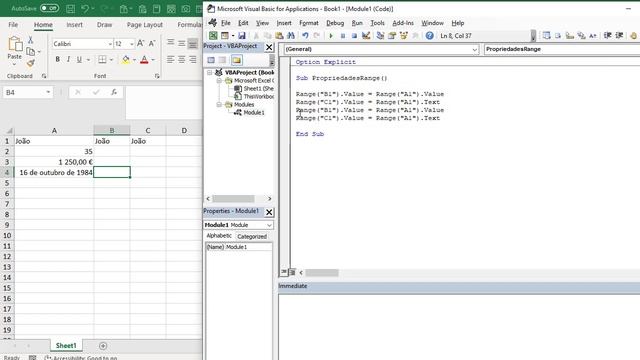Toggle the AutoSave switch in Excel
The image size is (640, 360).
pos(49,8)
